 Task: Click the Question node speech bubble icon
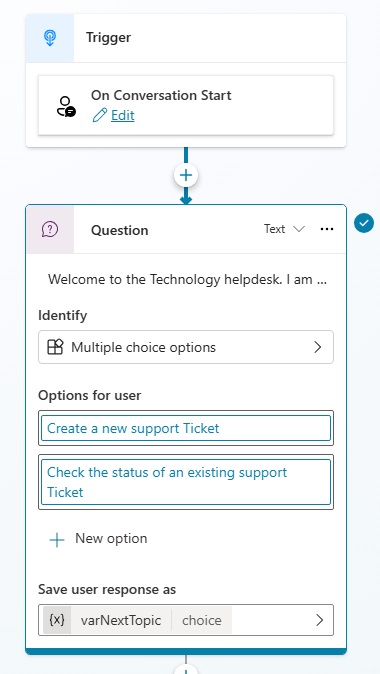point(50,230)
